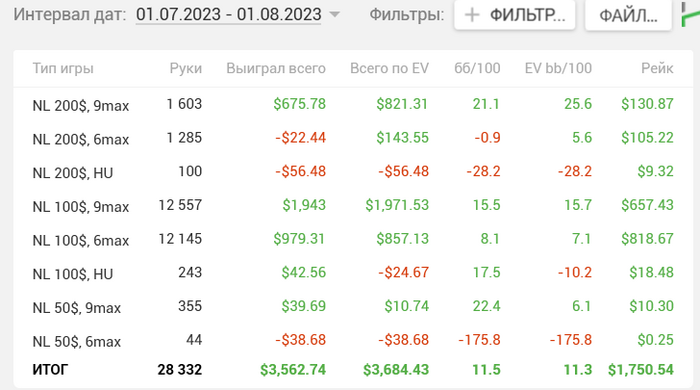The image size is (700, 390).
Task: Click the 15.5 bb/100 value
Action: 487,205
